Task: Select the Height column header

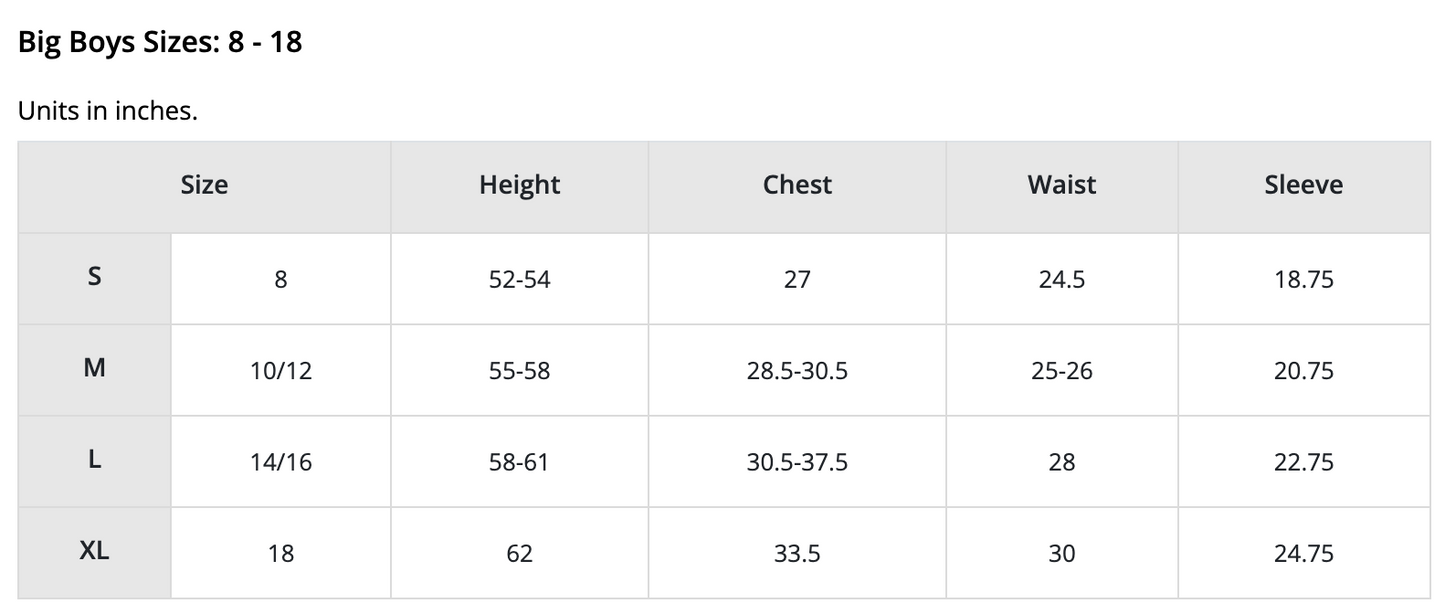Action: [519, 185]
